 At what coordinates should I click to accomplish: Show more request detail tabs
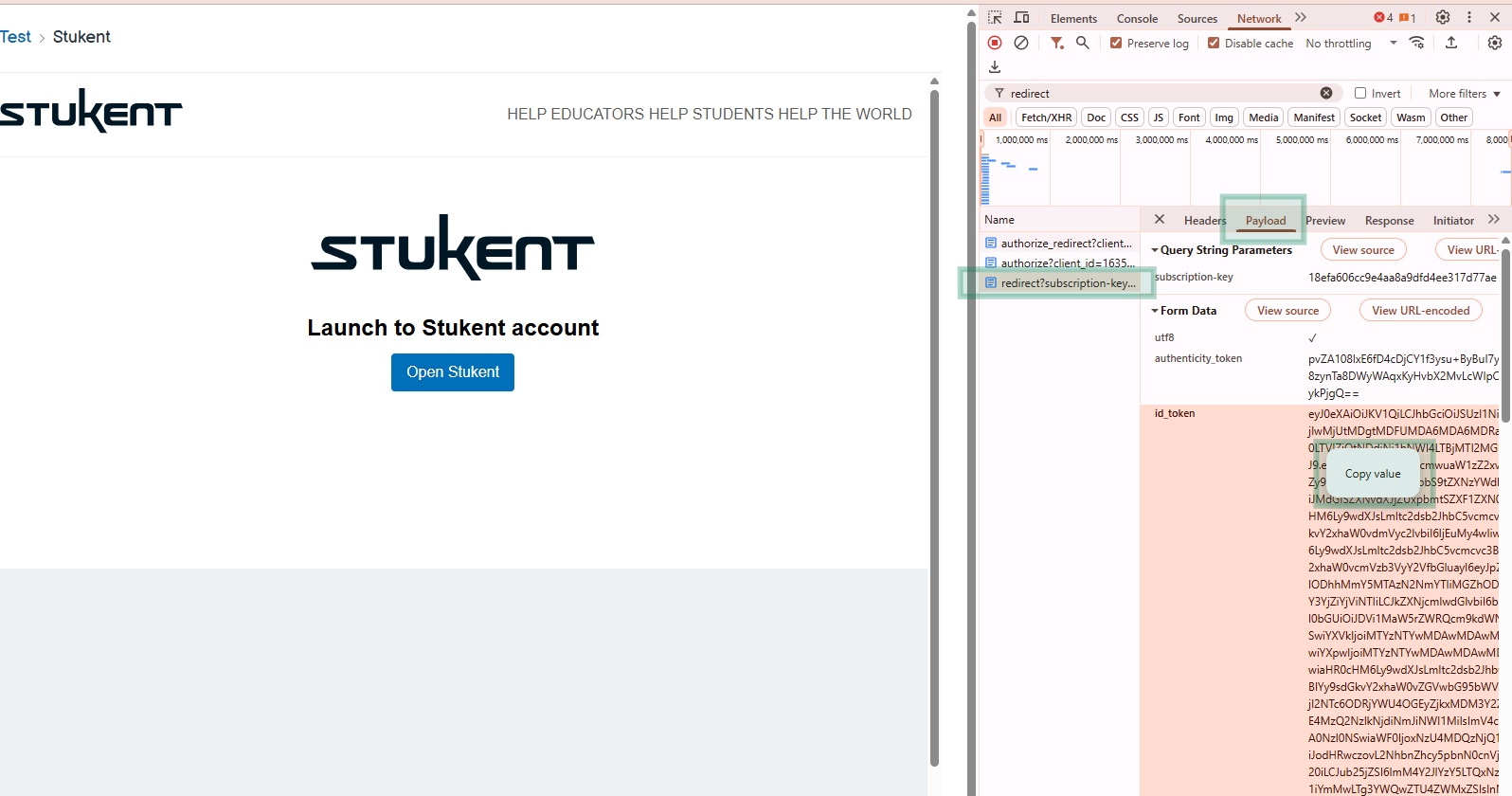(x=1494, y=220)
